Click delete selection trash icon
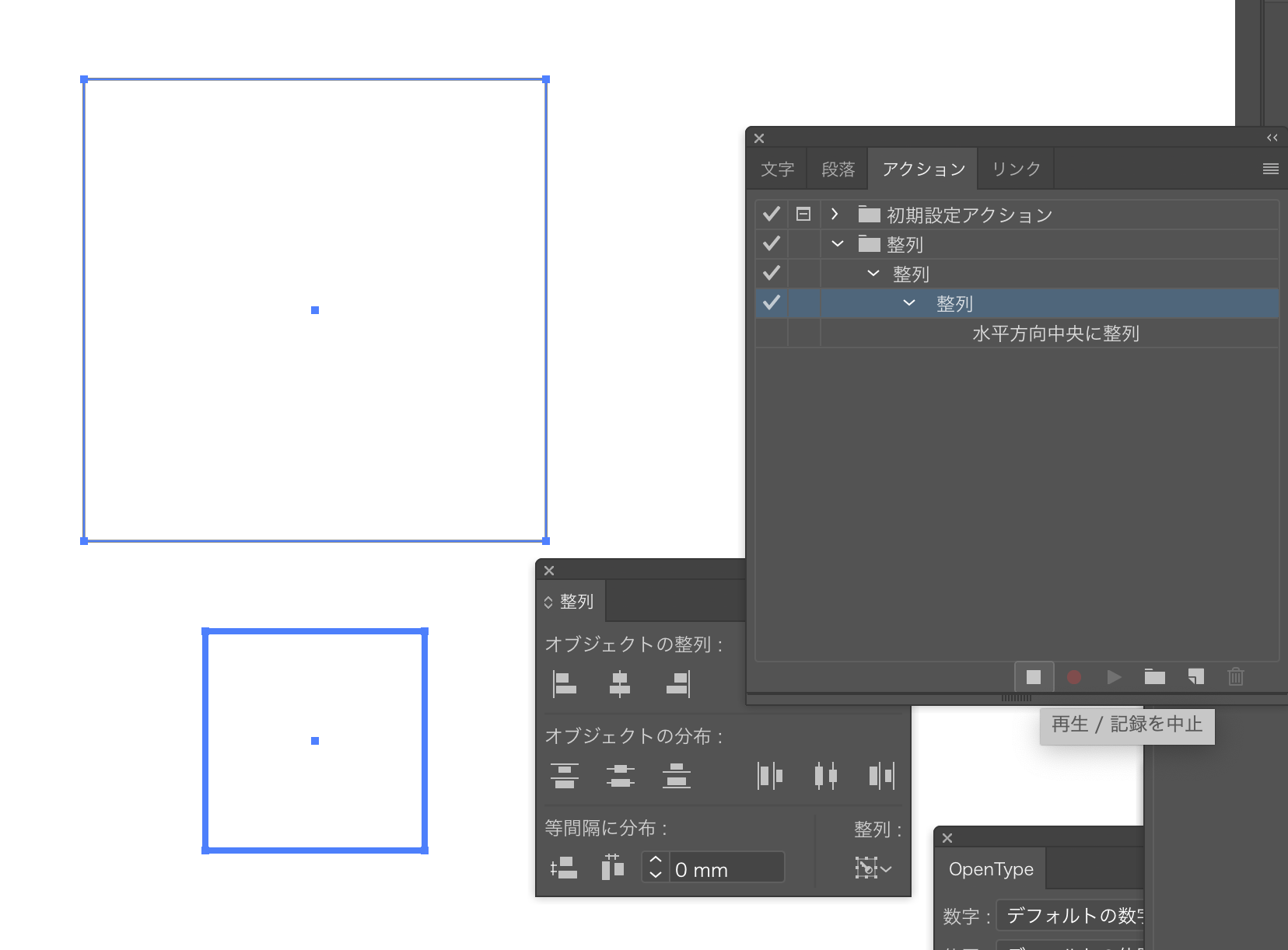This screenshot has height=950, width=1288. point(1235,677)
